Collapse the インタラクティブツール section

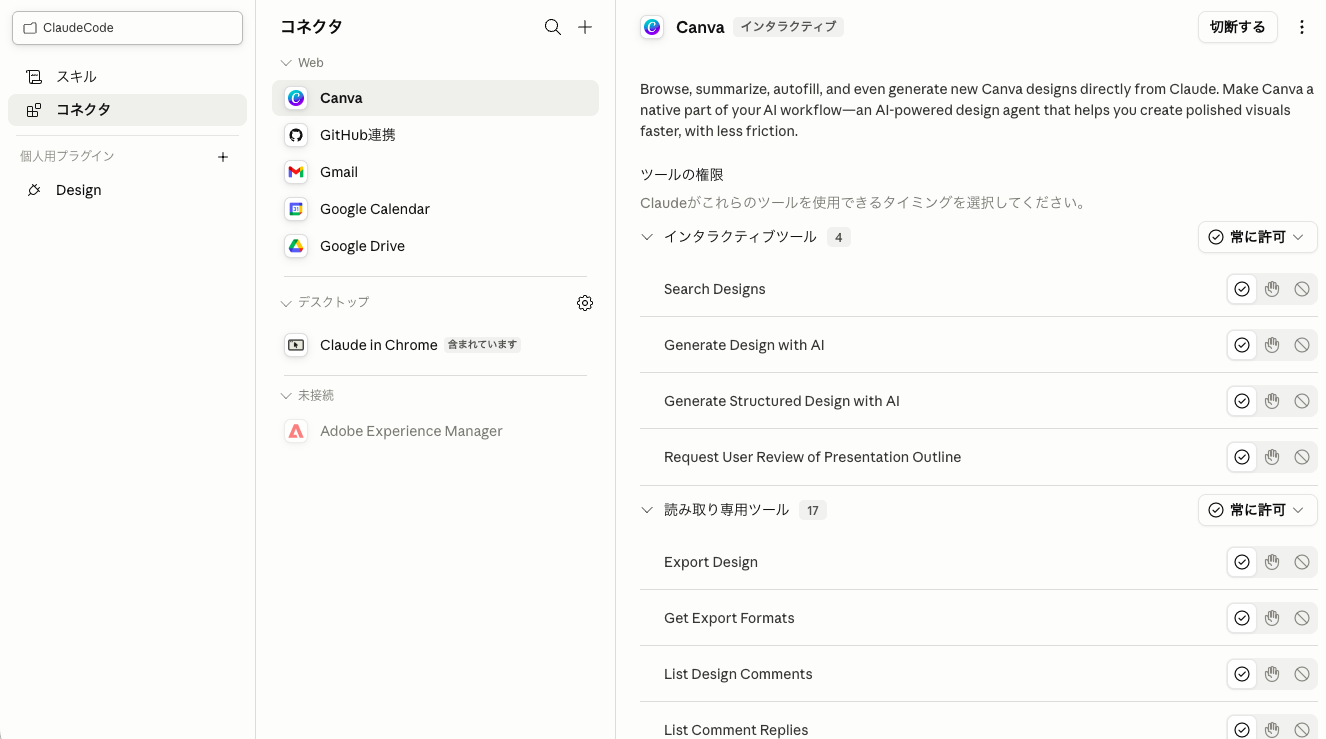647,237
